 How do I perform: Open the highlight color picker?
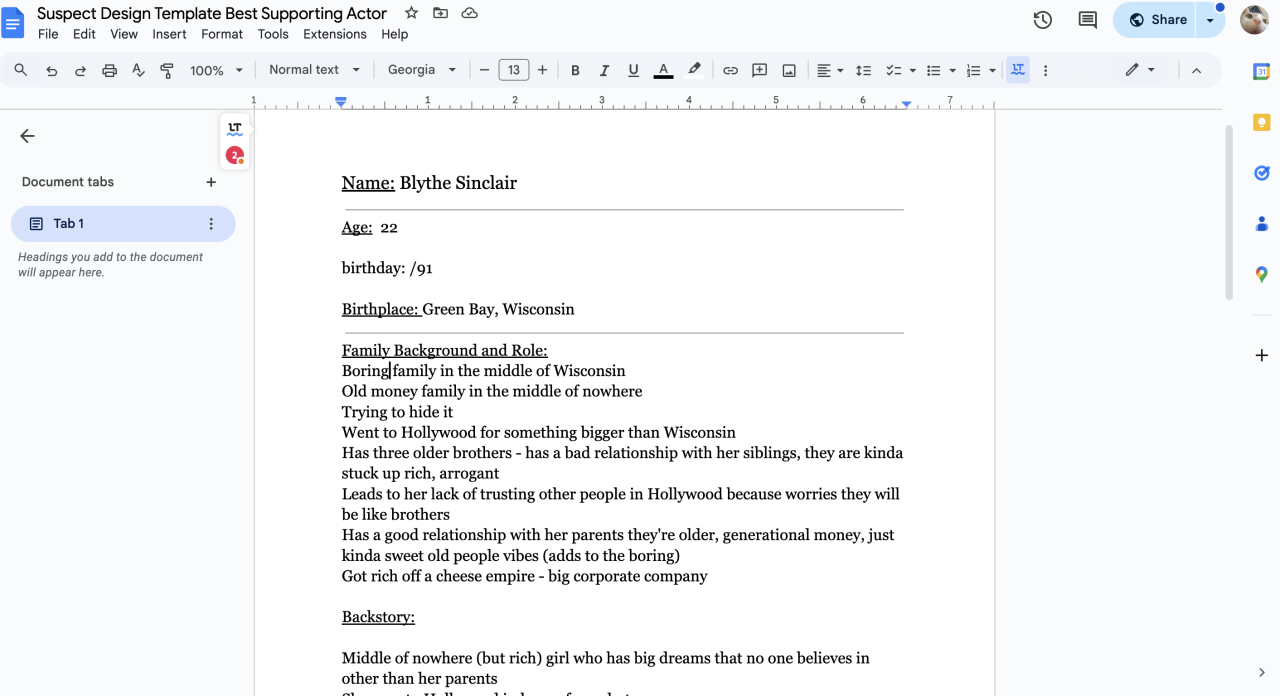coord(694,70)
